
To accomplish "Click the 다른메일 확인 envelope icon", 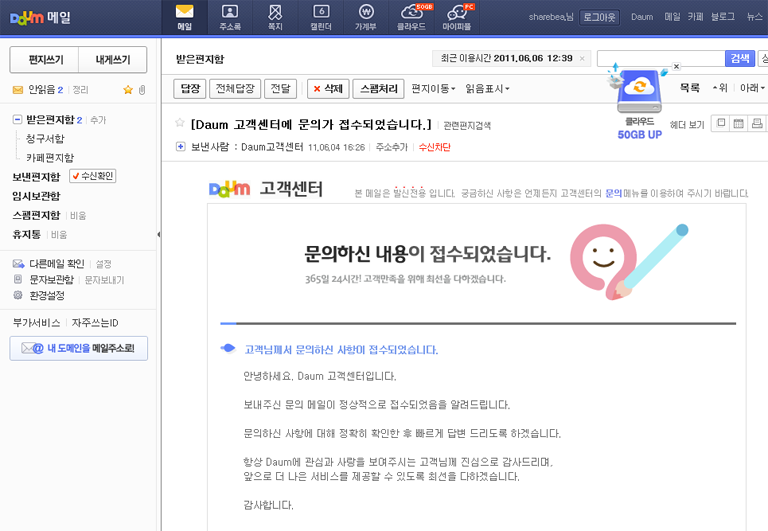I will pyautogui.click(x=19, y=264).
